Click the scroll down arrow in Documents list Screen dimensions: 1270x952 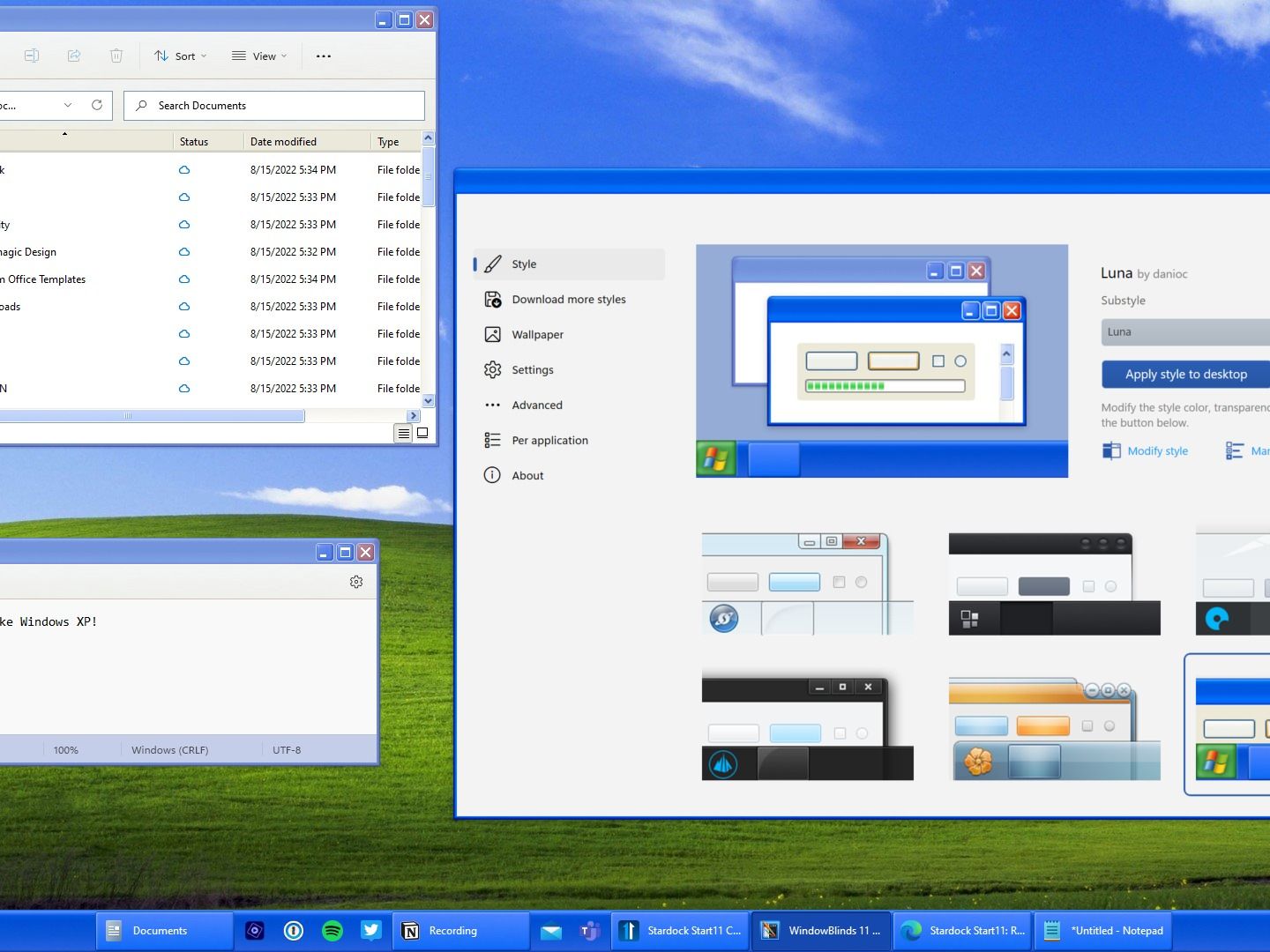tap(429, 401)
